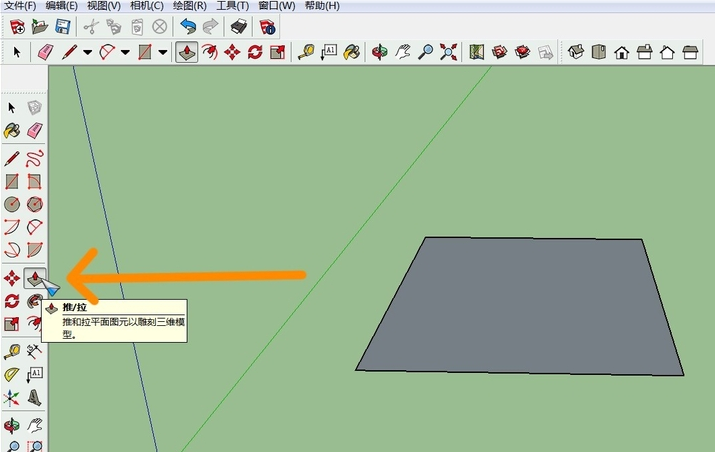This screenshot has width=715, height=452.
Task: Select the Polygon tool in the left palette
Action: 35,204
